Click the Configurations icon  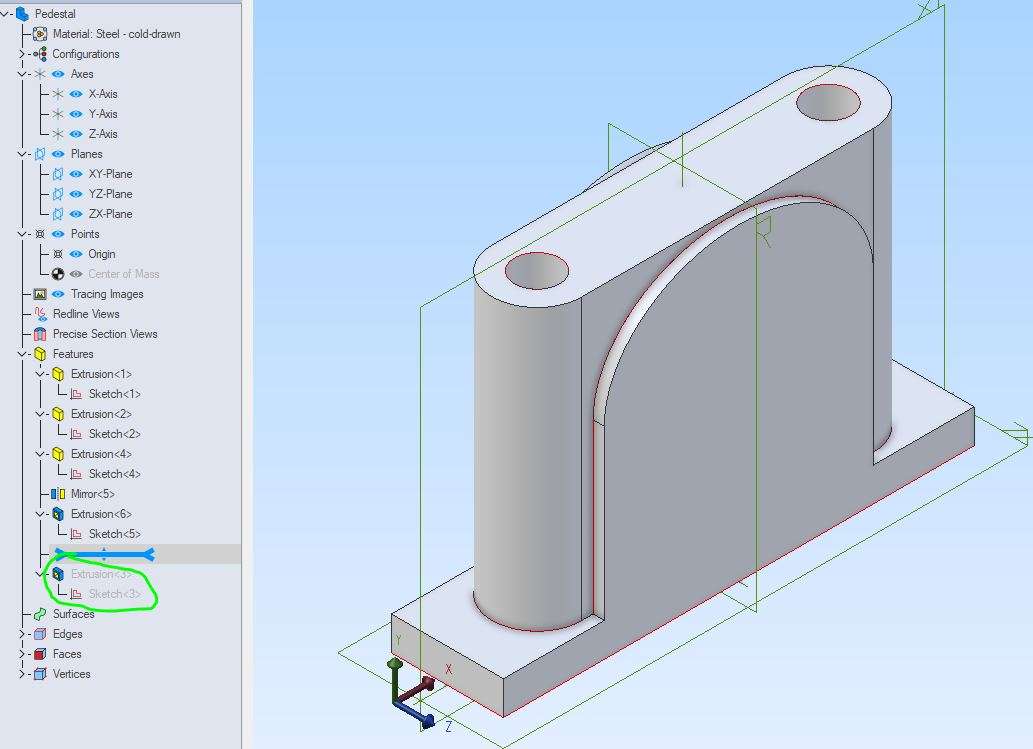click(x=40, y=53)
